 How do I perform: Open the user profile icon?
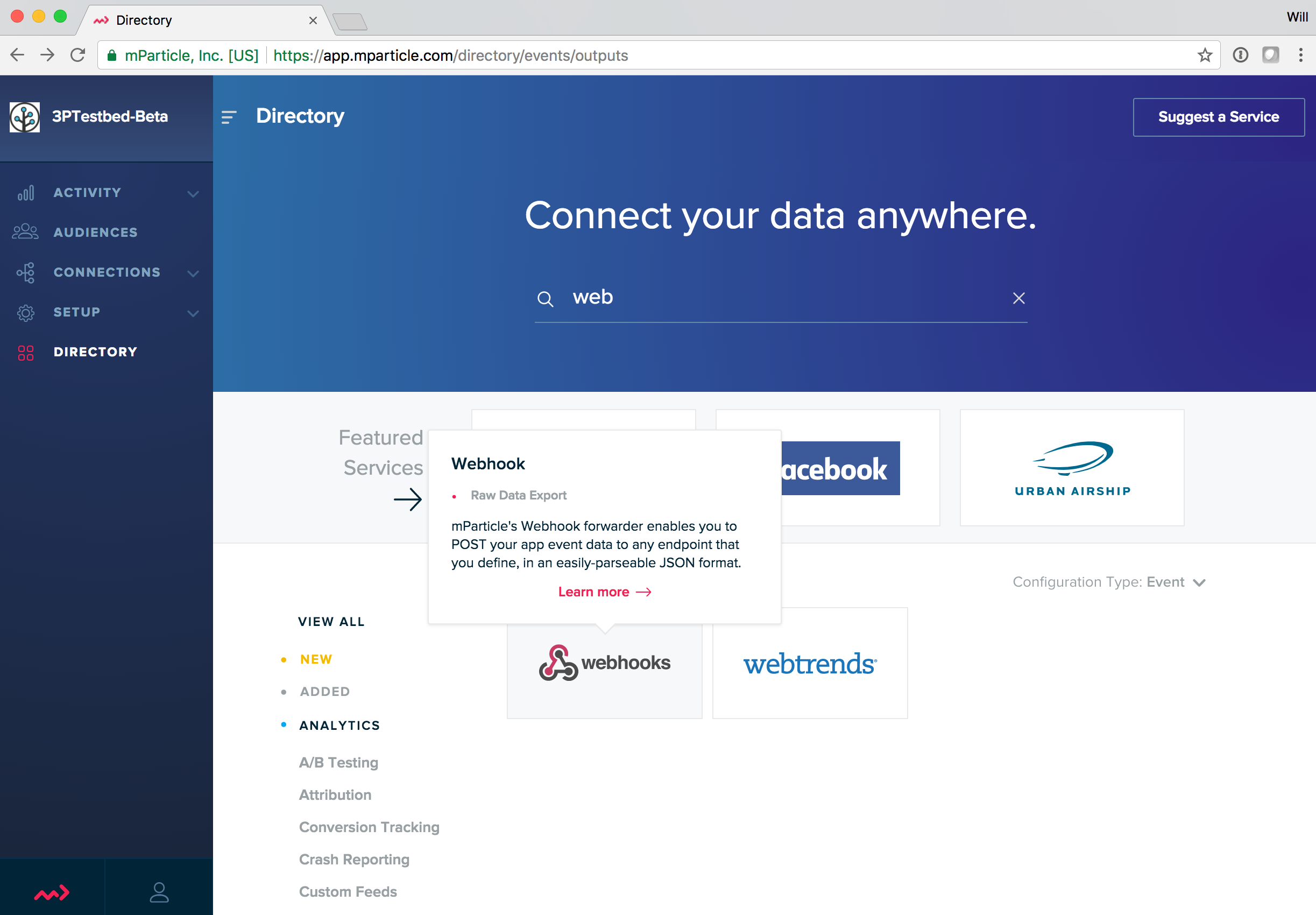coord(159,892)
